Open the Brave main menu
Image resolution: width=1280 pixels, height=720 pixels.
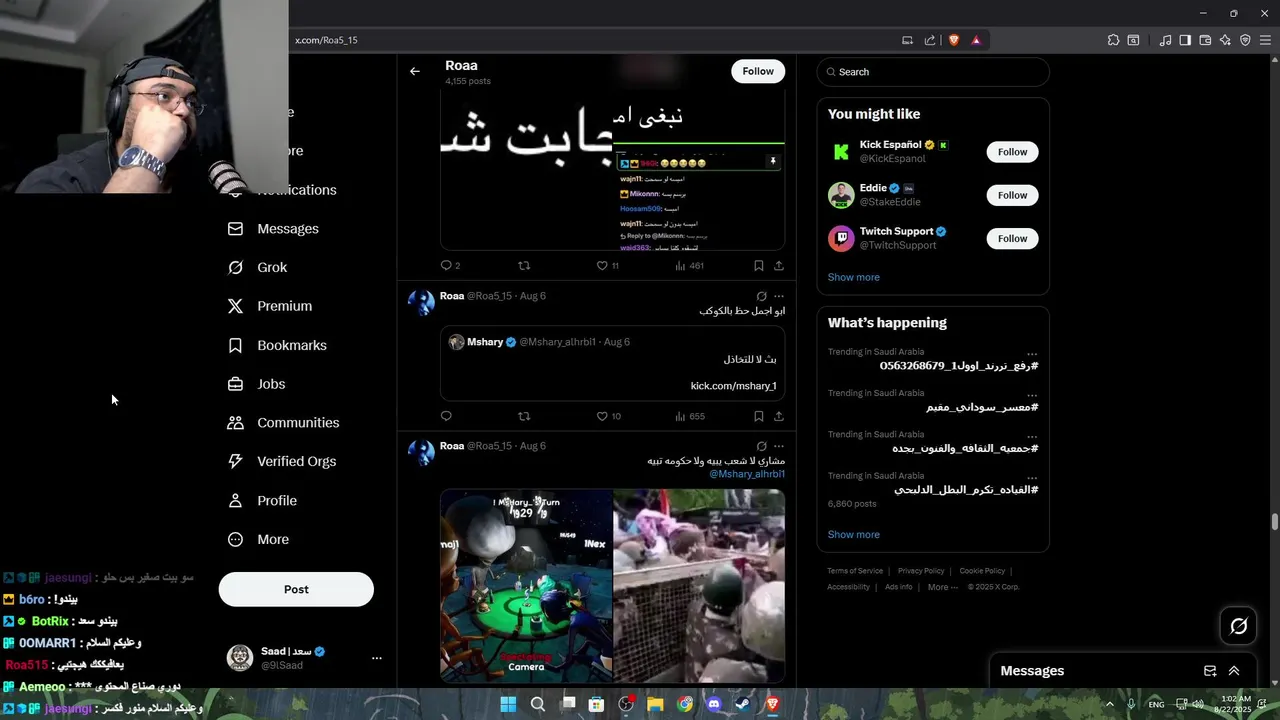1265,40
